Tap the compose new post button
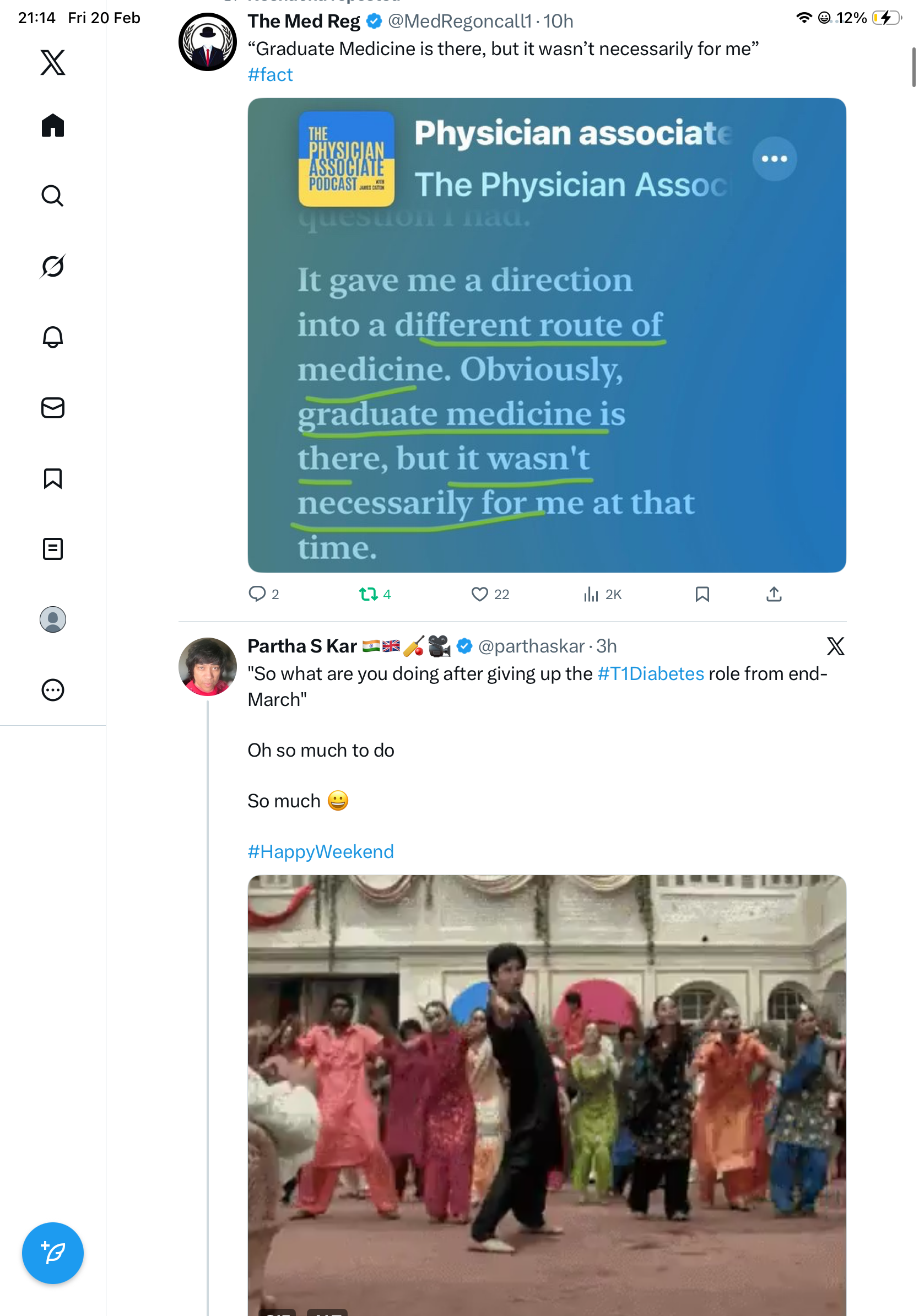919x1316 pixels. point(53,1253)
